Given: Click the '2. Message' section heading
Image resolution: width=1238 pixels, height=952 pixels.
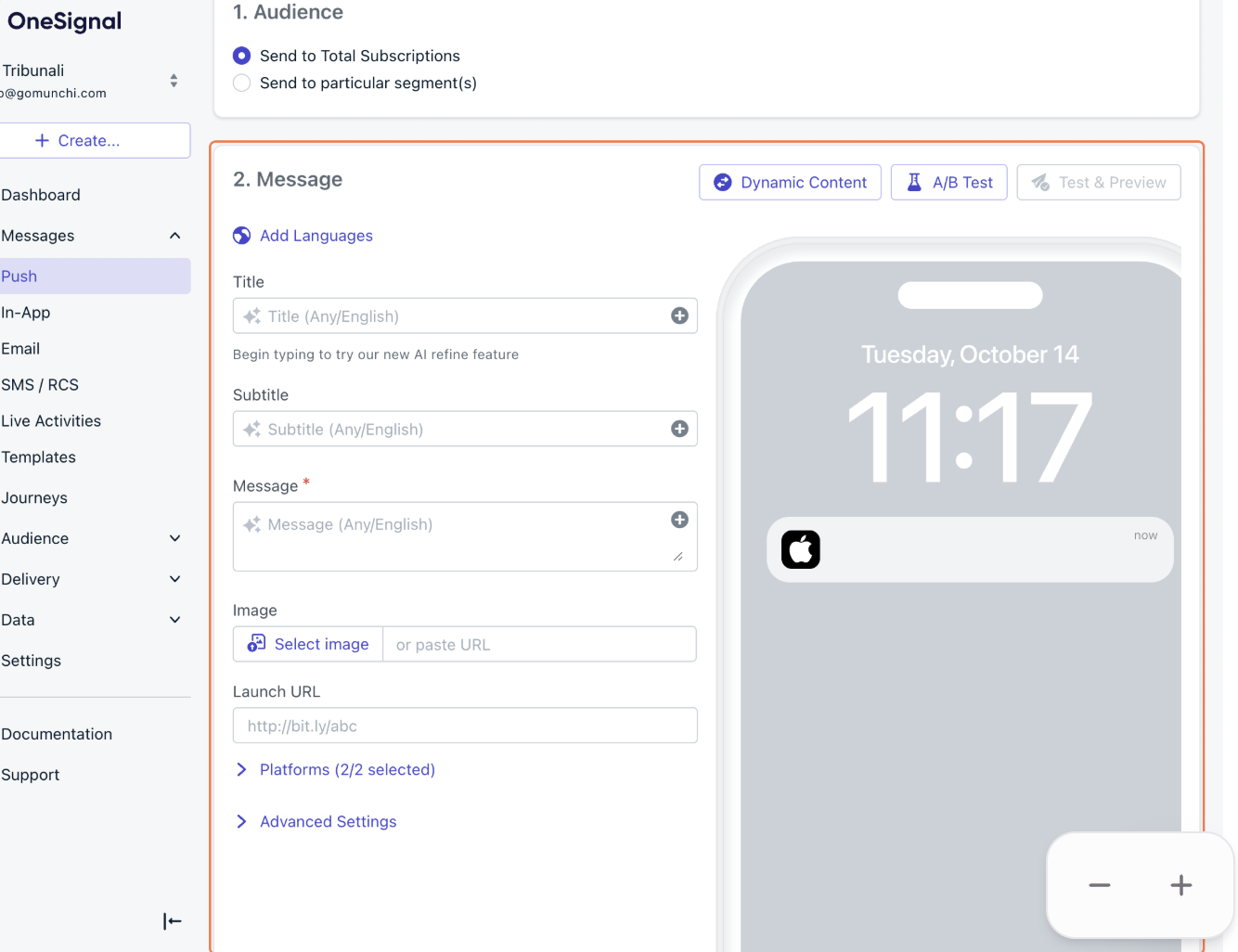Looking at the screenshot, I should coord(288,180).
